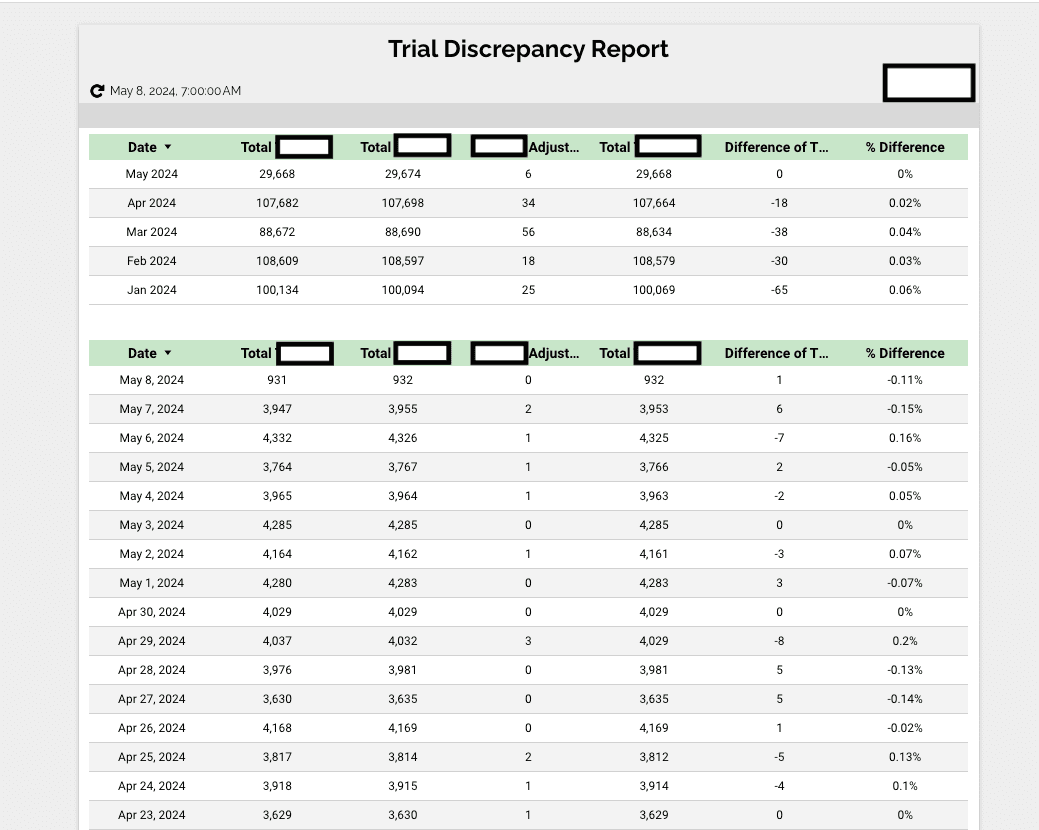Click the value 4,168 in Apr 26 row
1039x830 pixels.
pyautogui.click(x=277, y=728)
